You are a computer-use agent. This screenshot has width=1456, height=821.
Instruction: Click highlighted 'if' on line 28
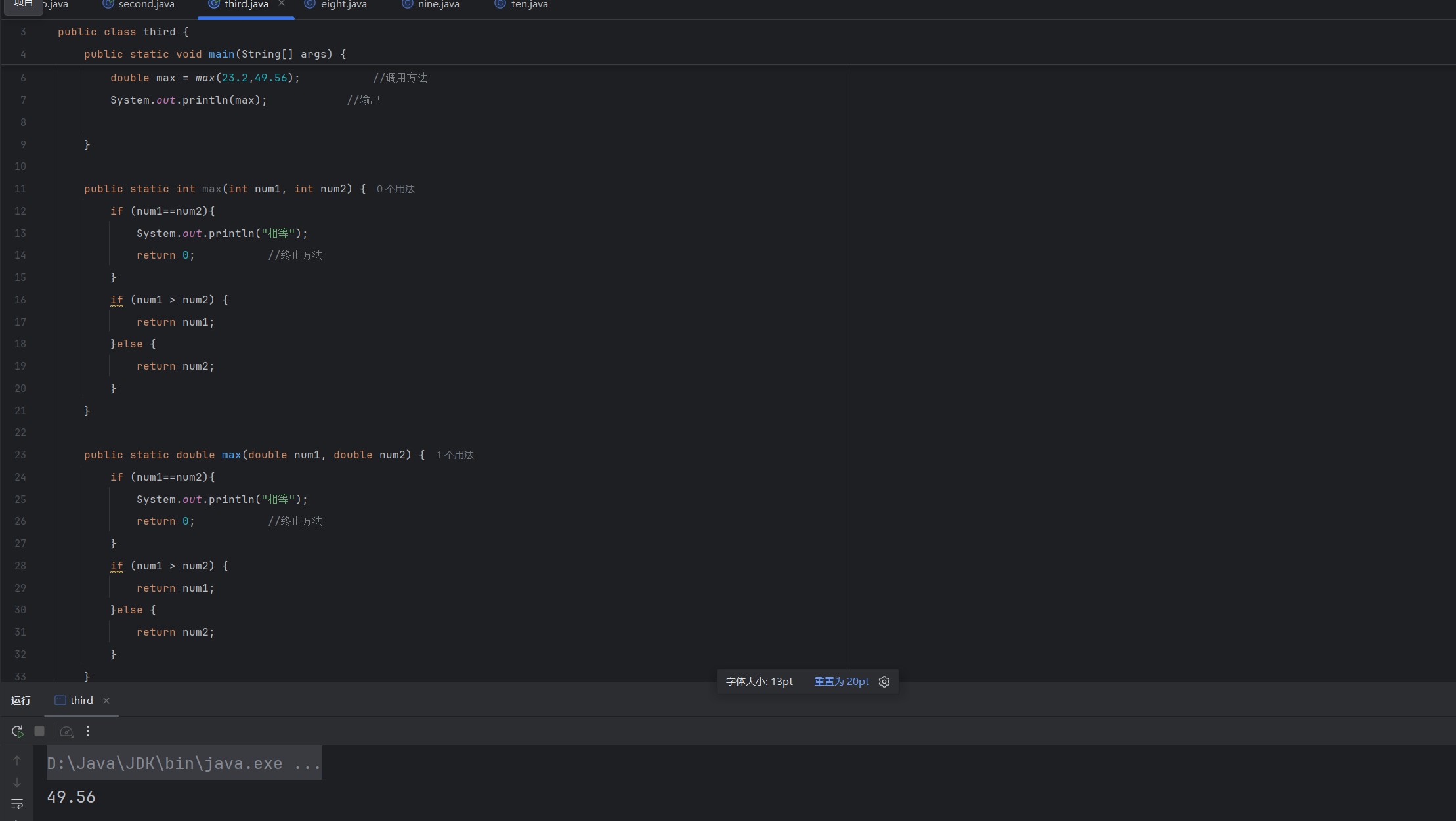(x=117, y=566)
